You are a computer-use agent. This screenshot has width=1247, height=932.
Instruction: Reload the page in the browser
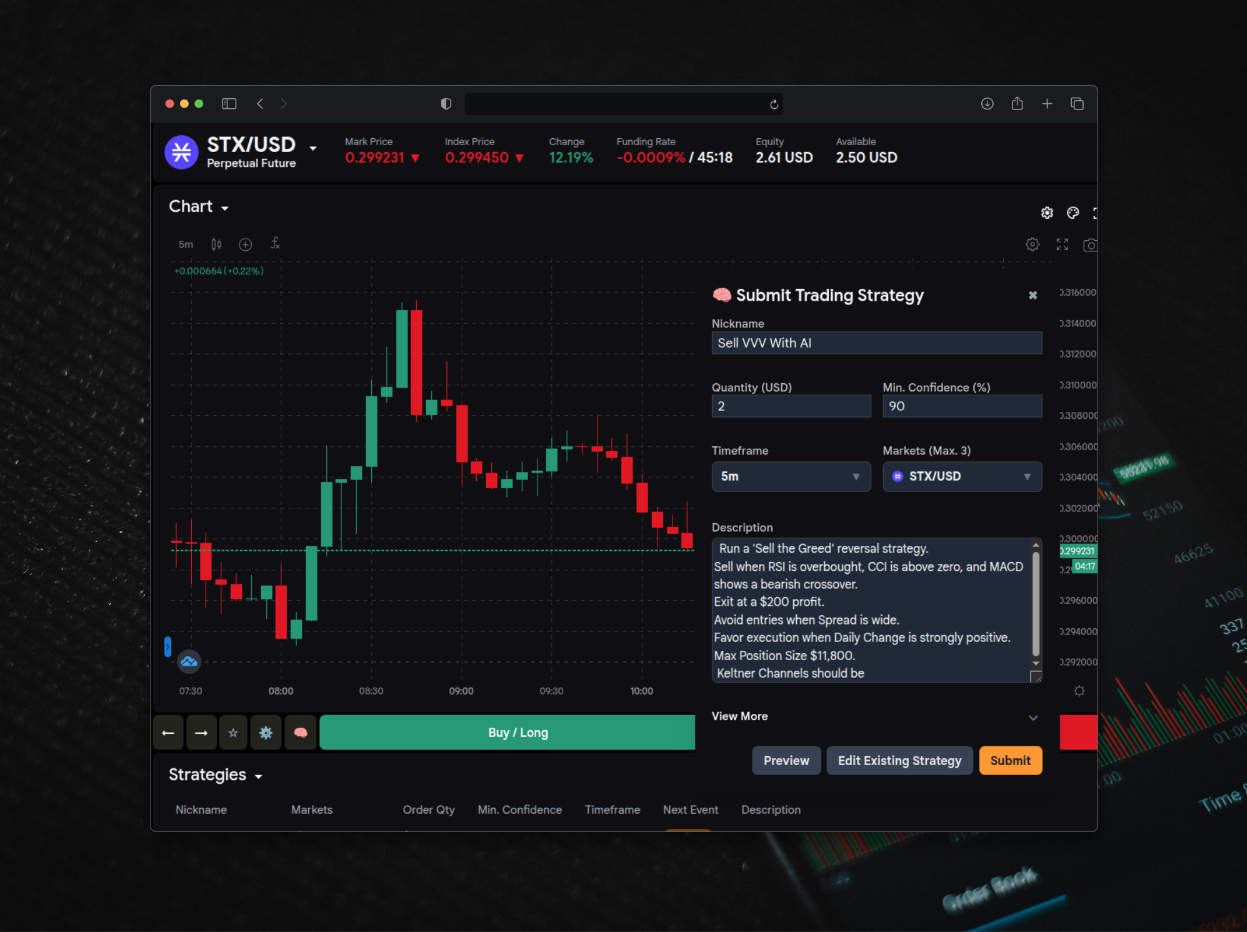[x=774, y=104]
